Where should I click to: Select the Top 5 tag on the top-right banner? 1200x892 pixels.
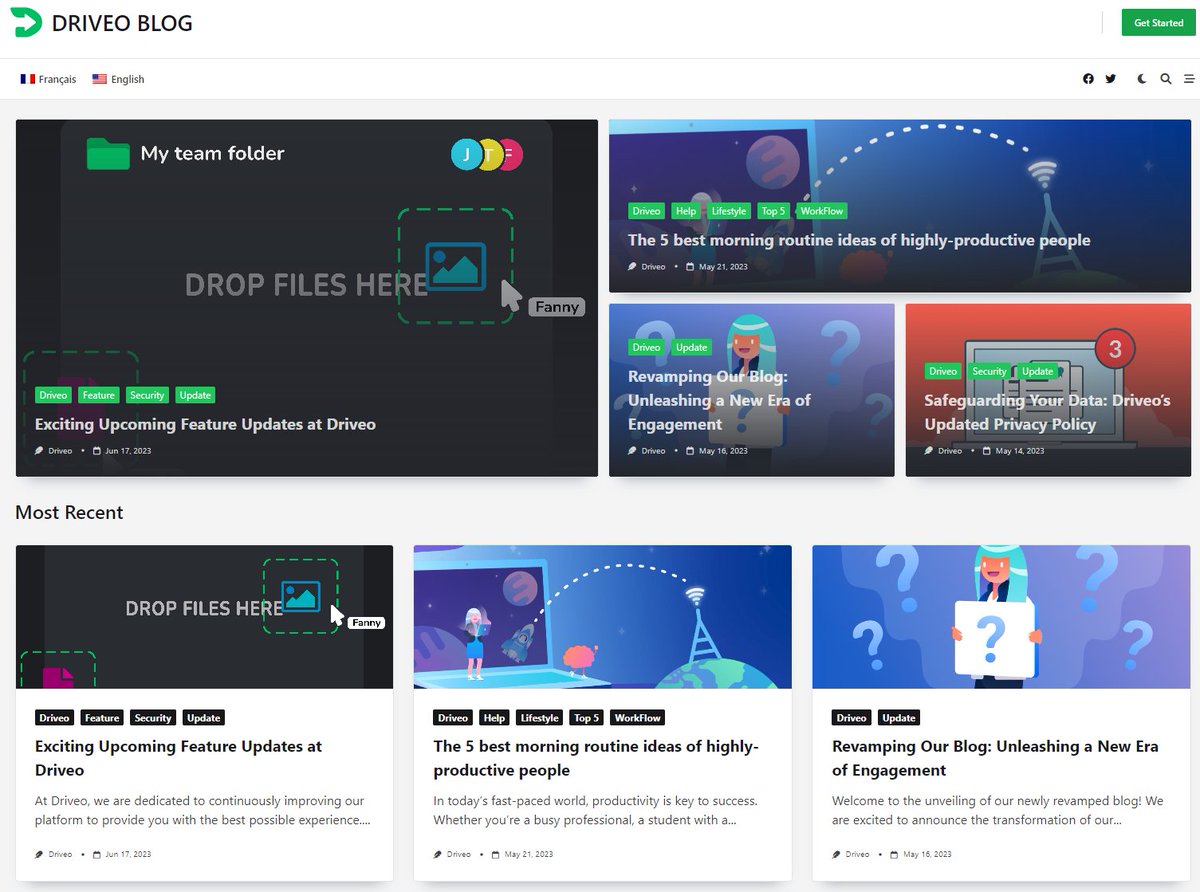pos(773,211)
